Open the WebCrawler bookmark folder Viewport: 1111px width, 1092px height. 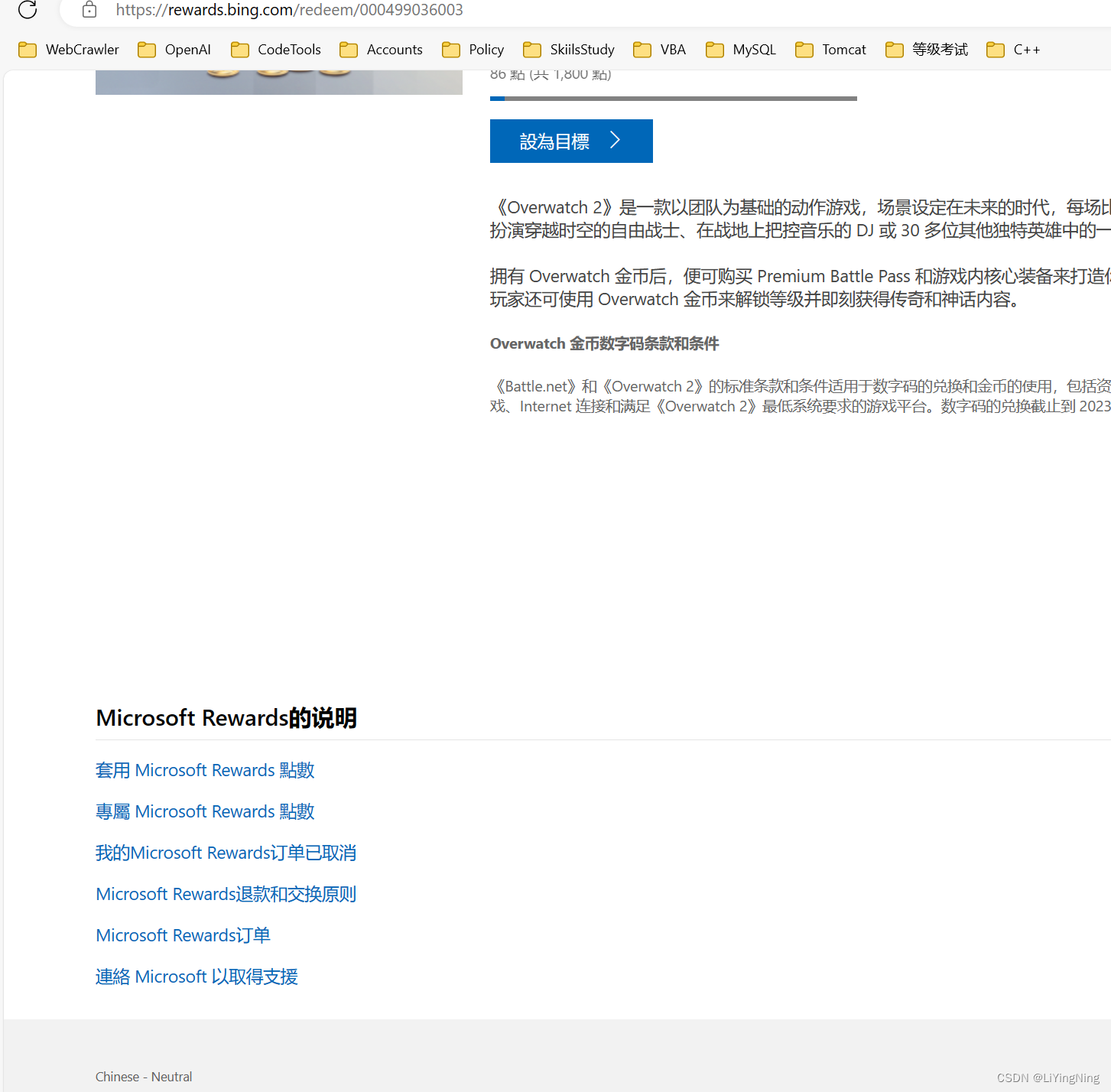[69, 50]
